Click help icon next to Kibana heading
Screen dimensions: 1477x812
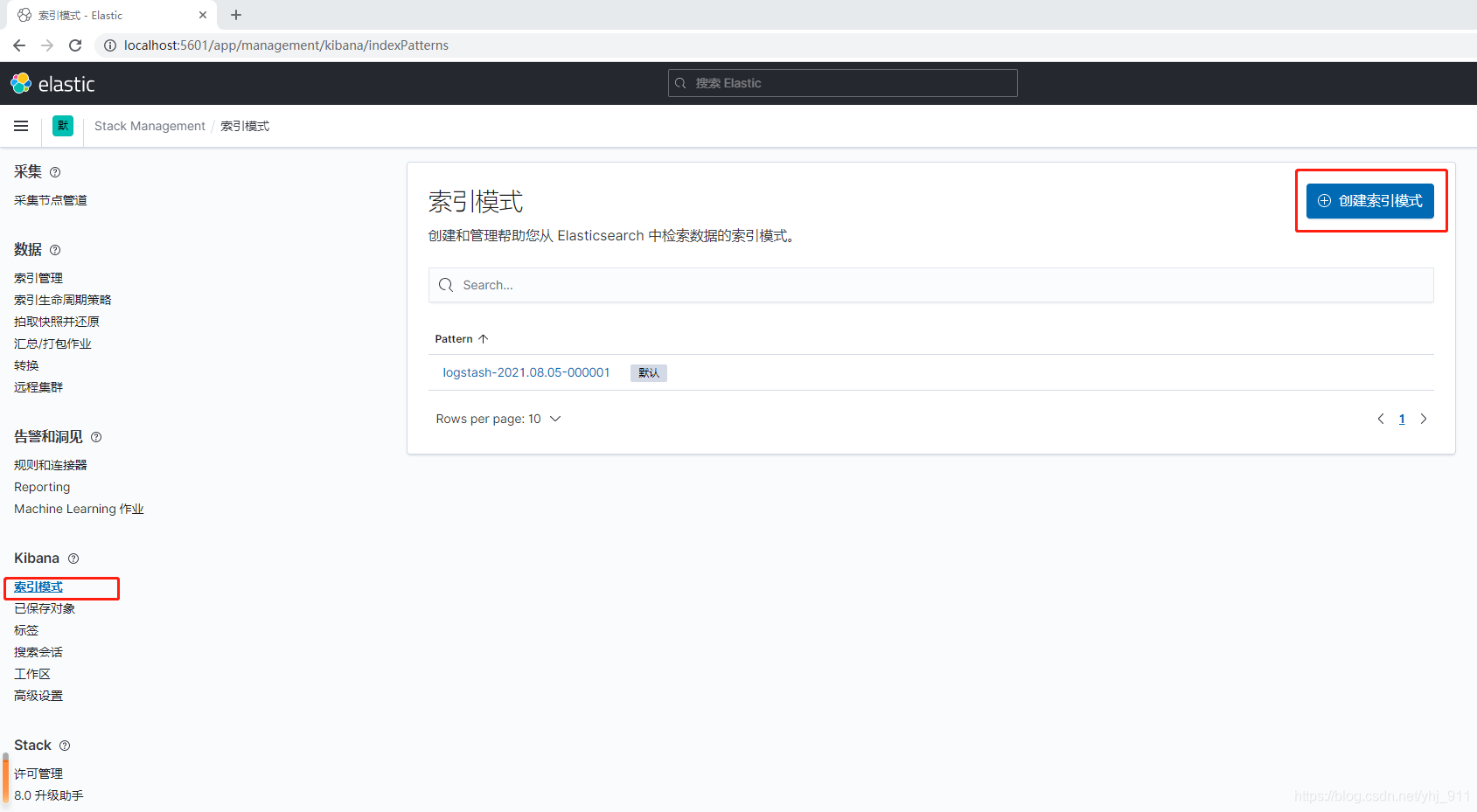click(73, 559)
